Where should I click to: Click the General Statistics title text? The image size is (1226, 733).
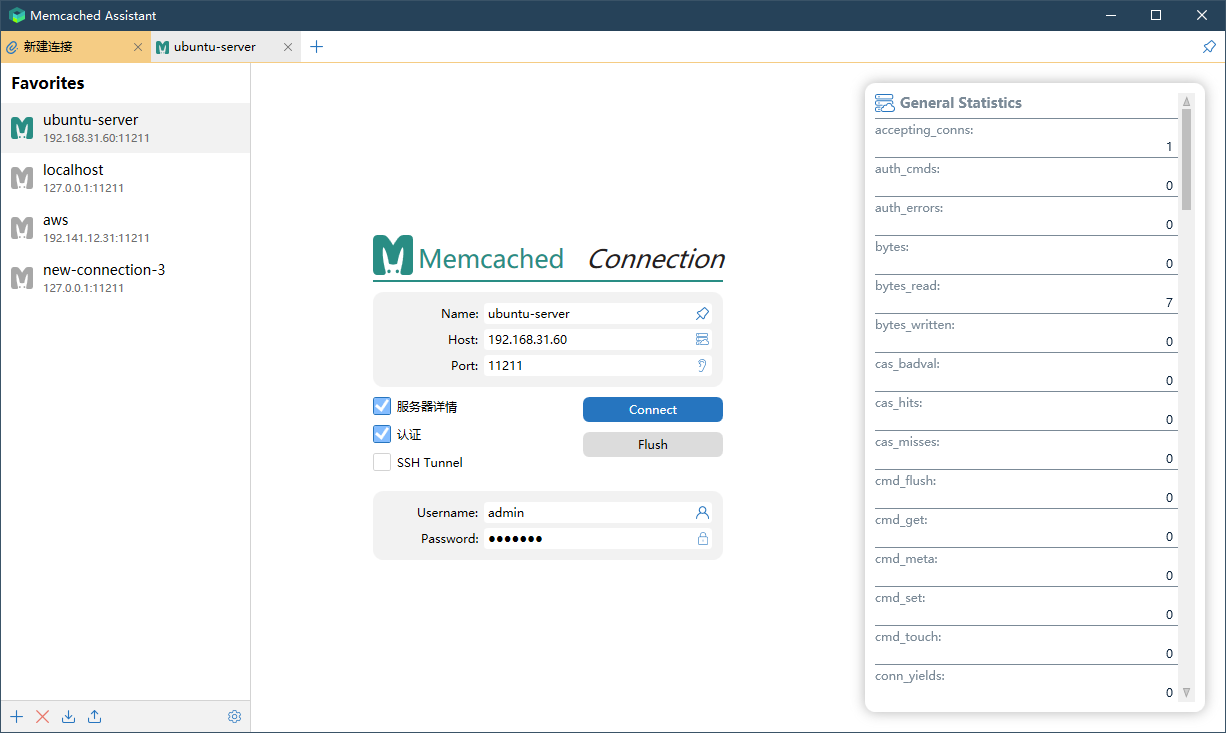click(x=961, y=103)
